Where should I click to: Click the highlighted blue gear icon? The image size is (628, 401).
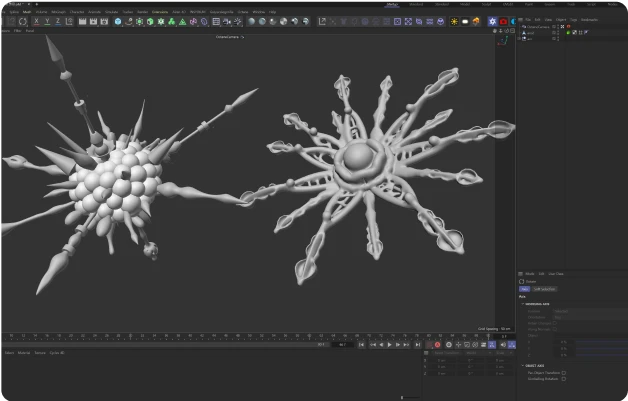point(493,22)
